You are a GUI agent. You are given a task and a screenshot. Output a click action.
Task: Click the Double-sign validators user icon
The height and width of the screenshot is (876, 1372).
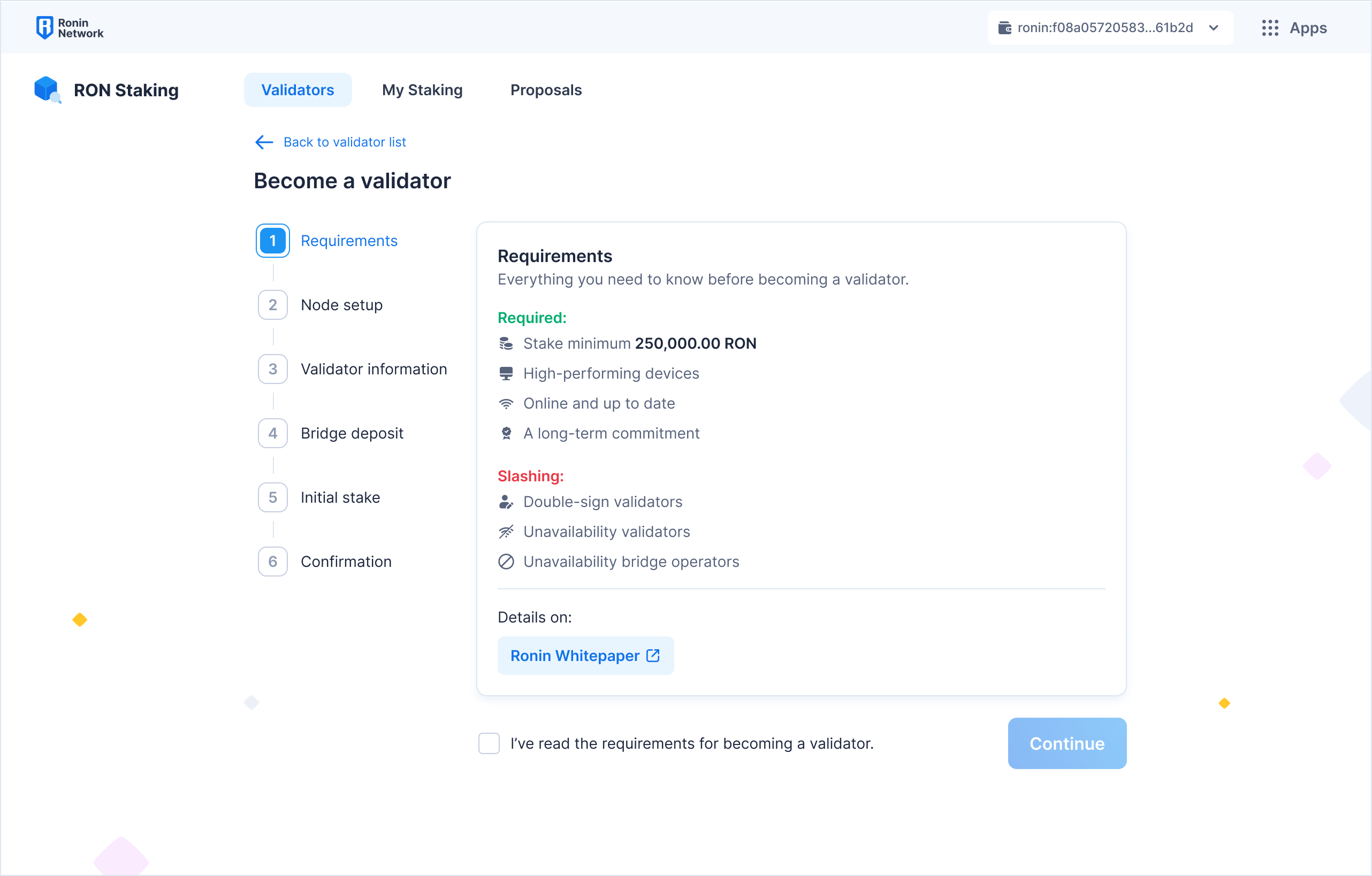click(506, 502)
